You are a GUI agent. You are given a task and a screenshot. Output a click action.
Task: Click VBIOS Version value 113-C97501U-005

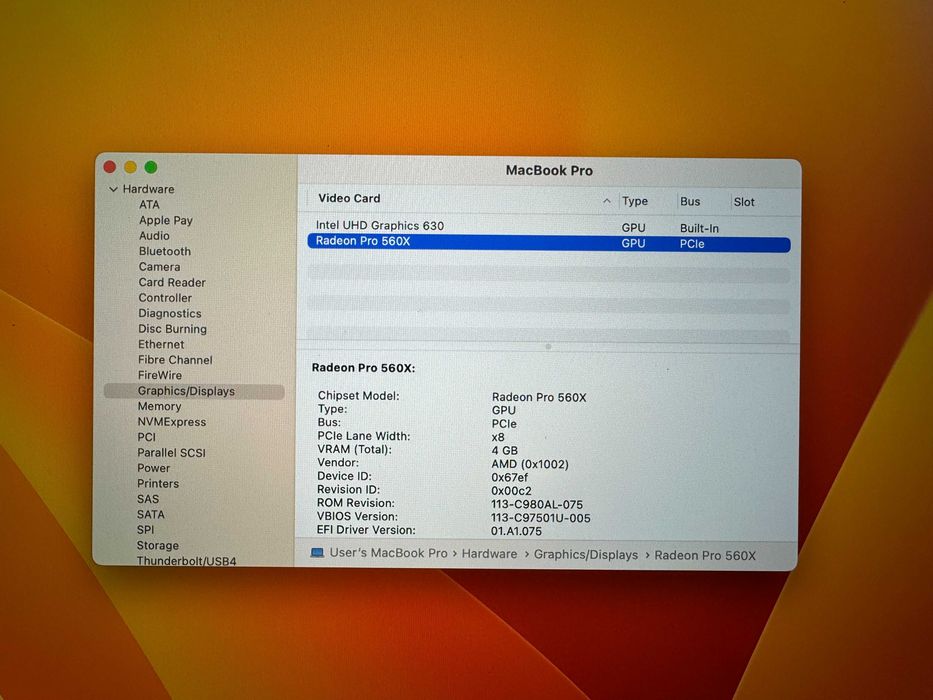541,518
